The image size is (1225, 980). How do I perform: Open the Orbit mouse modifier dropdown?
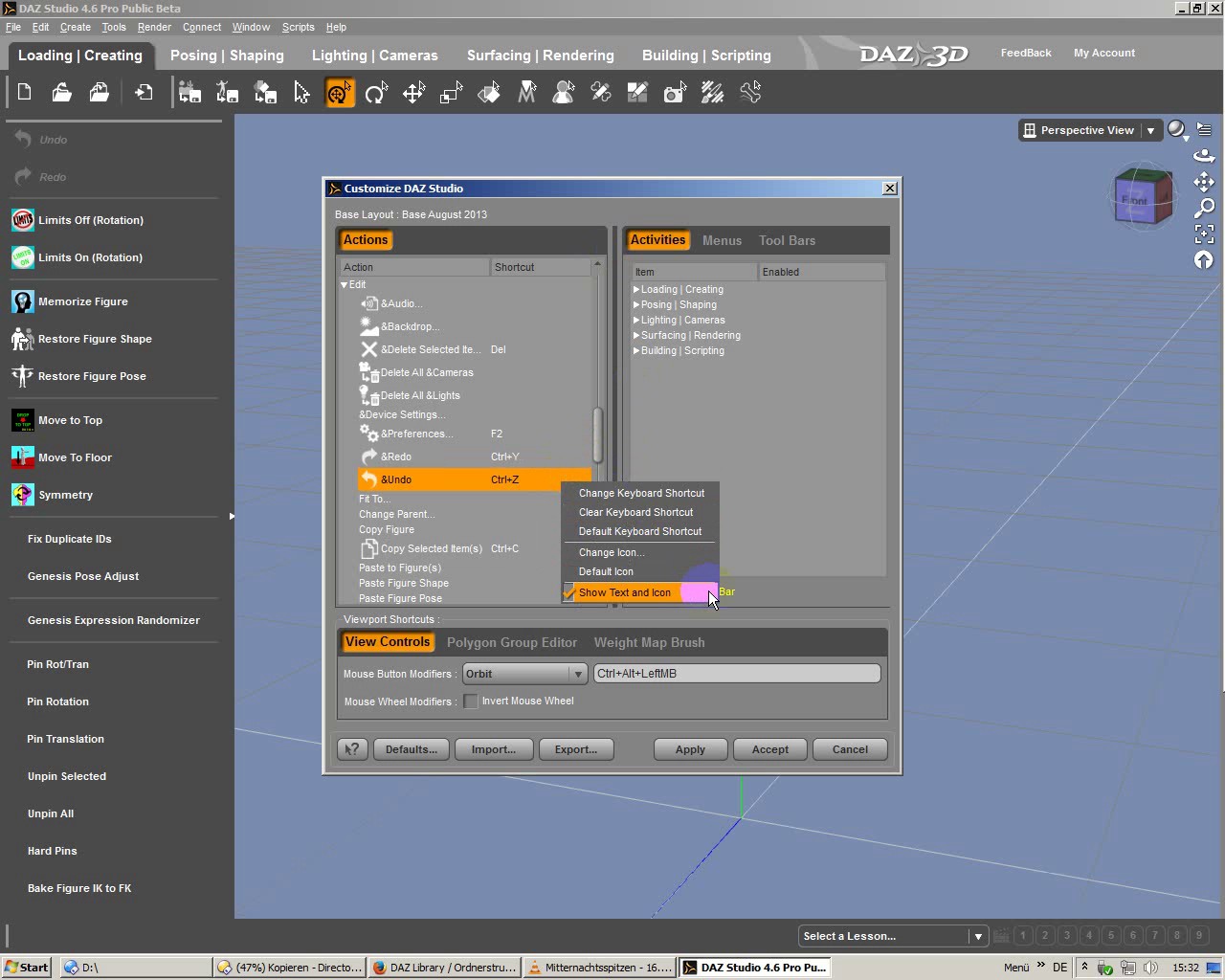tap(524, 674)
